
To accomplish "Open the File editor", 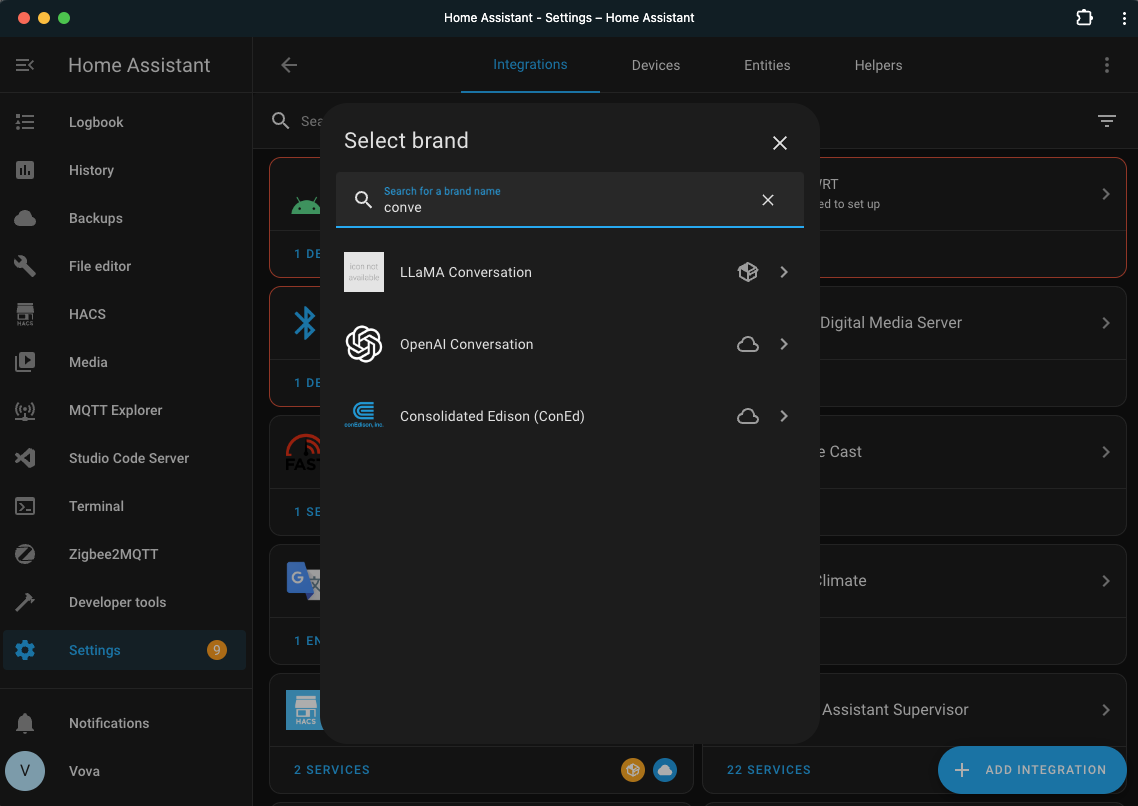I will tap(99, 266).
